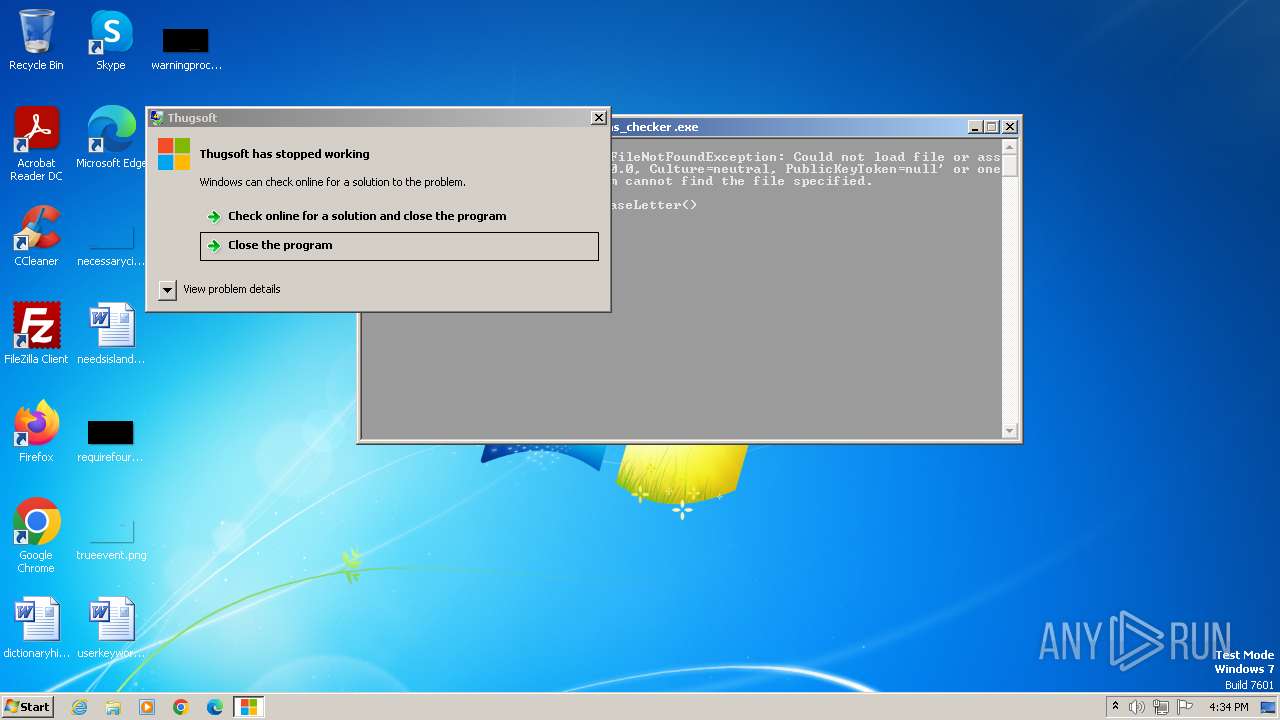Open the Recycle Bin desktop icon

pos(36,40)
